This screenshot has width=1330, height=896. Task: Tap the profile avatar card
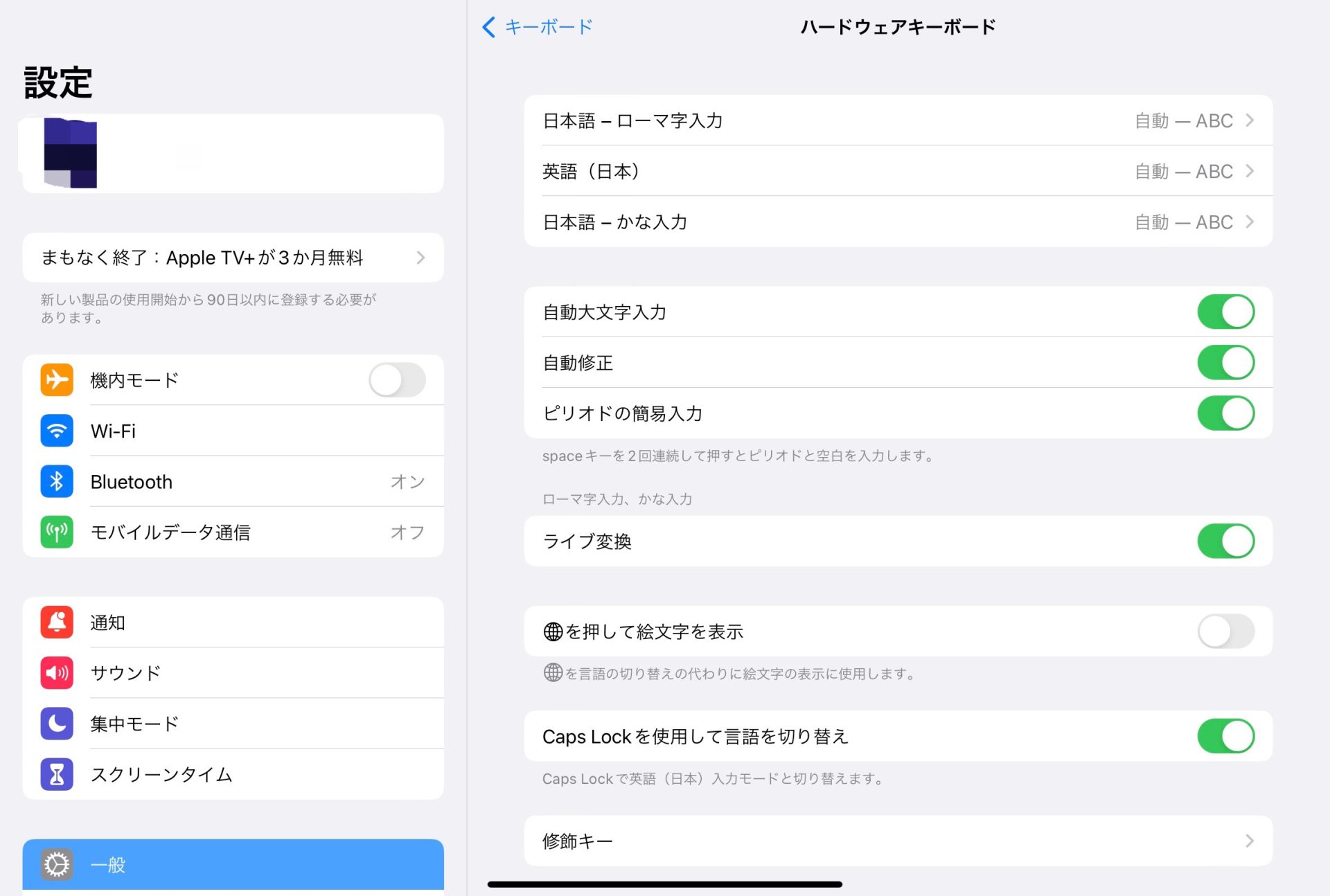[x=233, y=154]
